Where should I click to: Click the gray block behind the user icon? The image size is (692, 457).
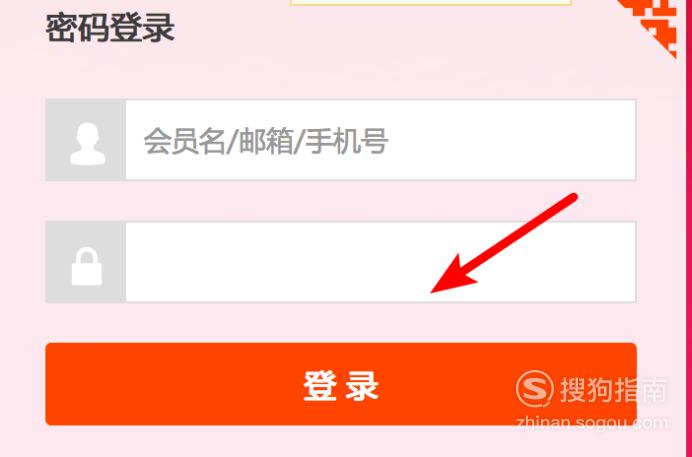[86, 140]
